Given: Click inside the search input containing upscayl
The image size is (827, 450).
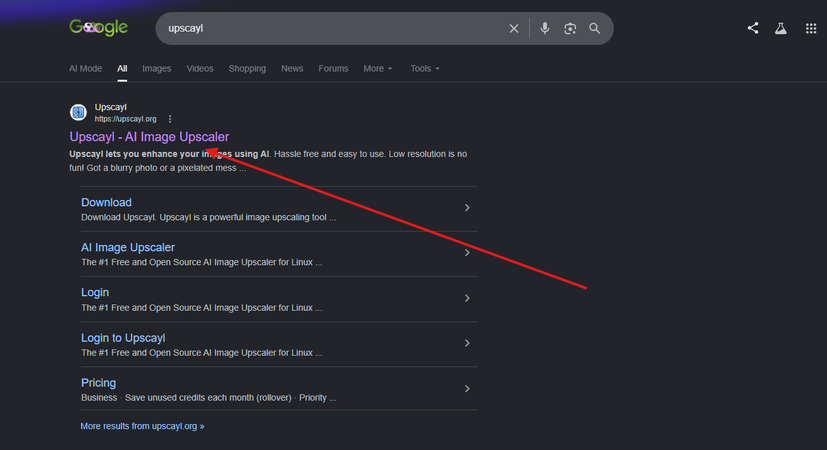Looking at the screenshot, I should [332, 28].
